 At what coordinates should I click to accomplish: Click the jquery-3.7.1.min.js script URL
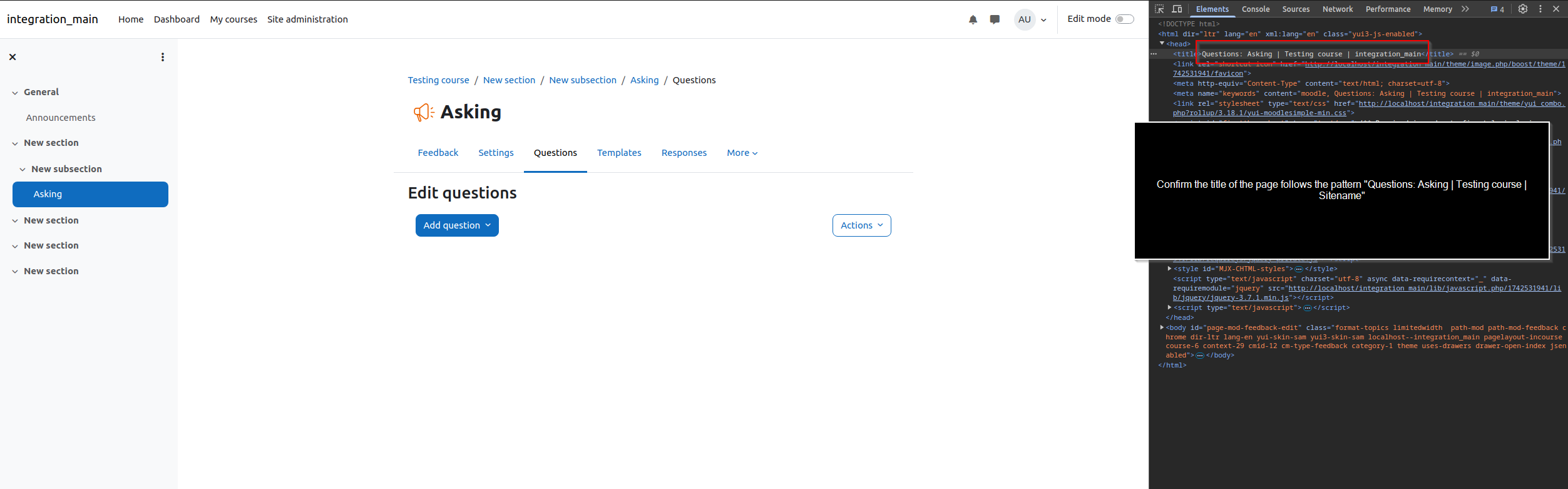click(1367, 293)
